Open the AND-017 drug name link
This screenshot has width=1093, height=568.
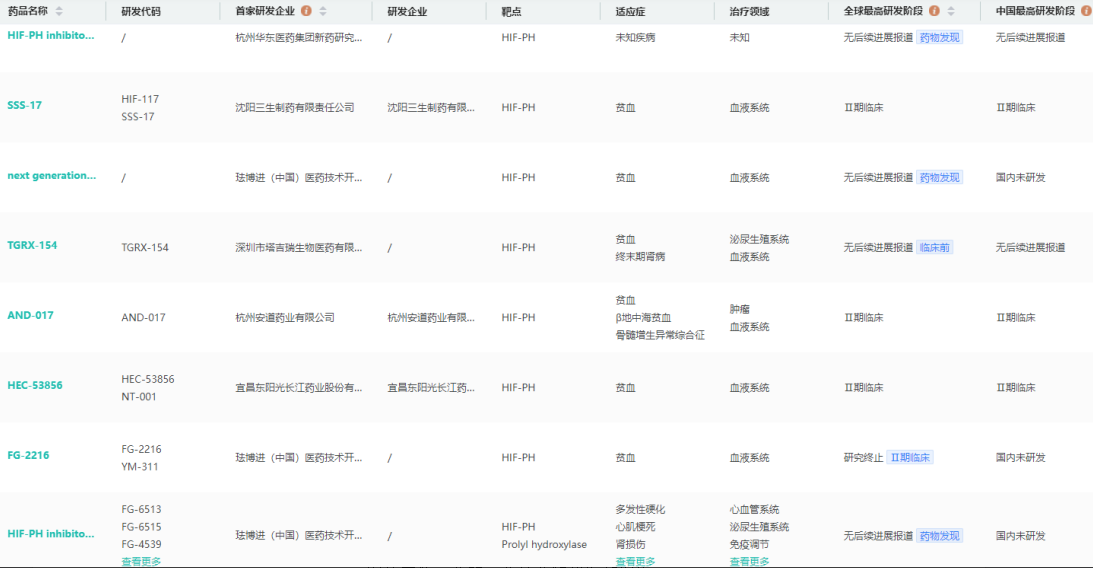[30, 315]
